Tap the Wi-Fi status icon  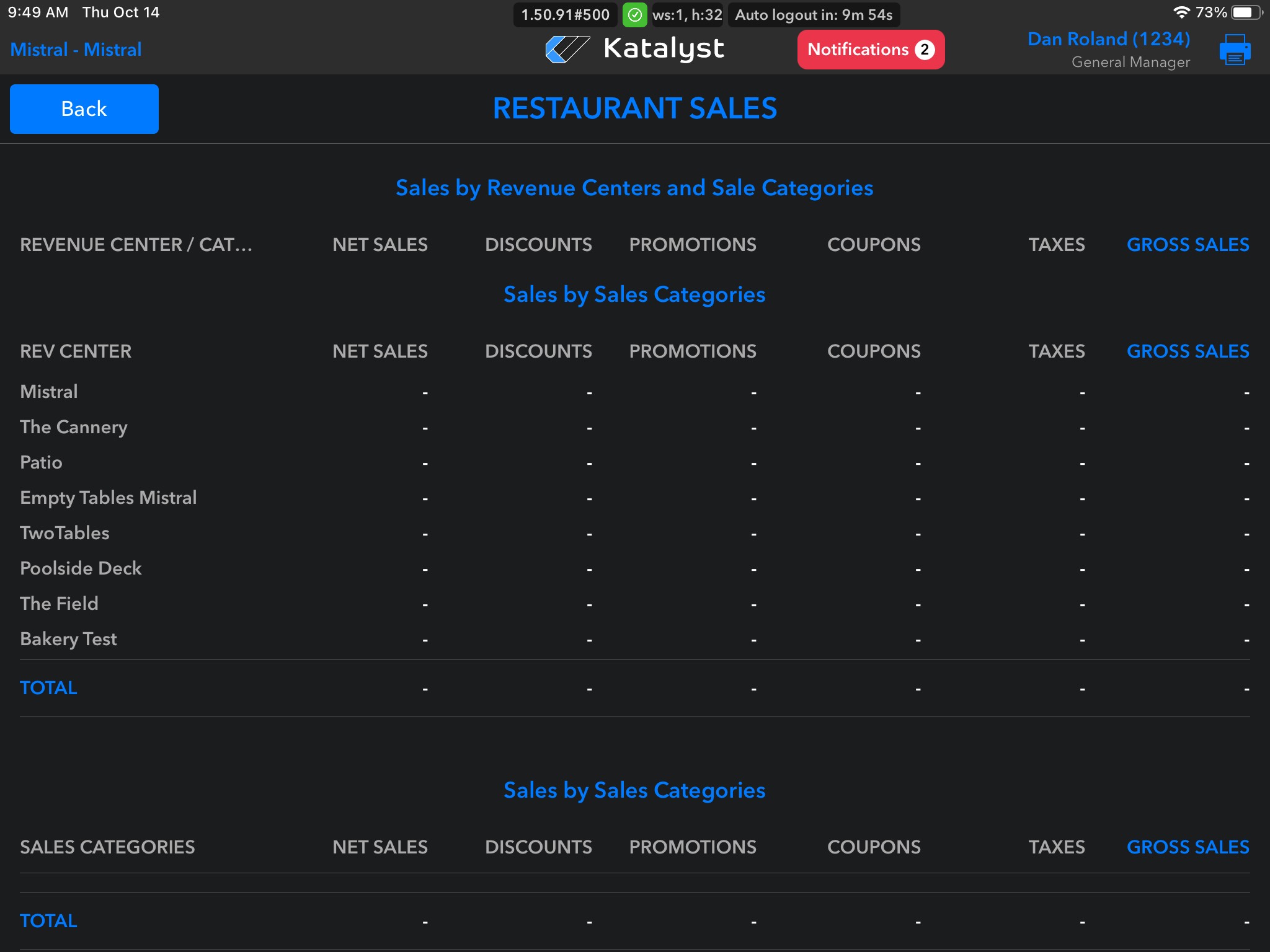tap(1181, 12)
